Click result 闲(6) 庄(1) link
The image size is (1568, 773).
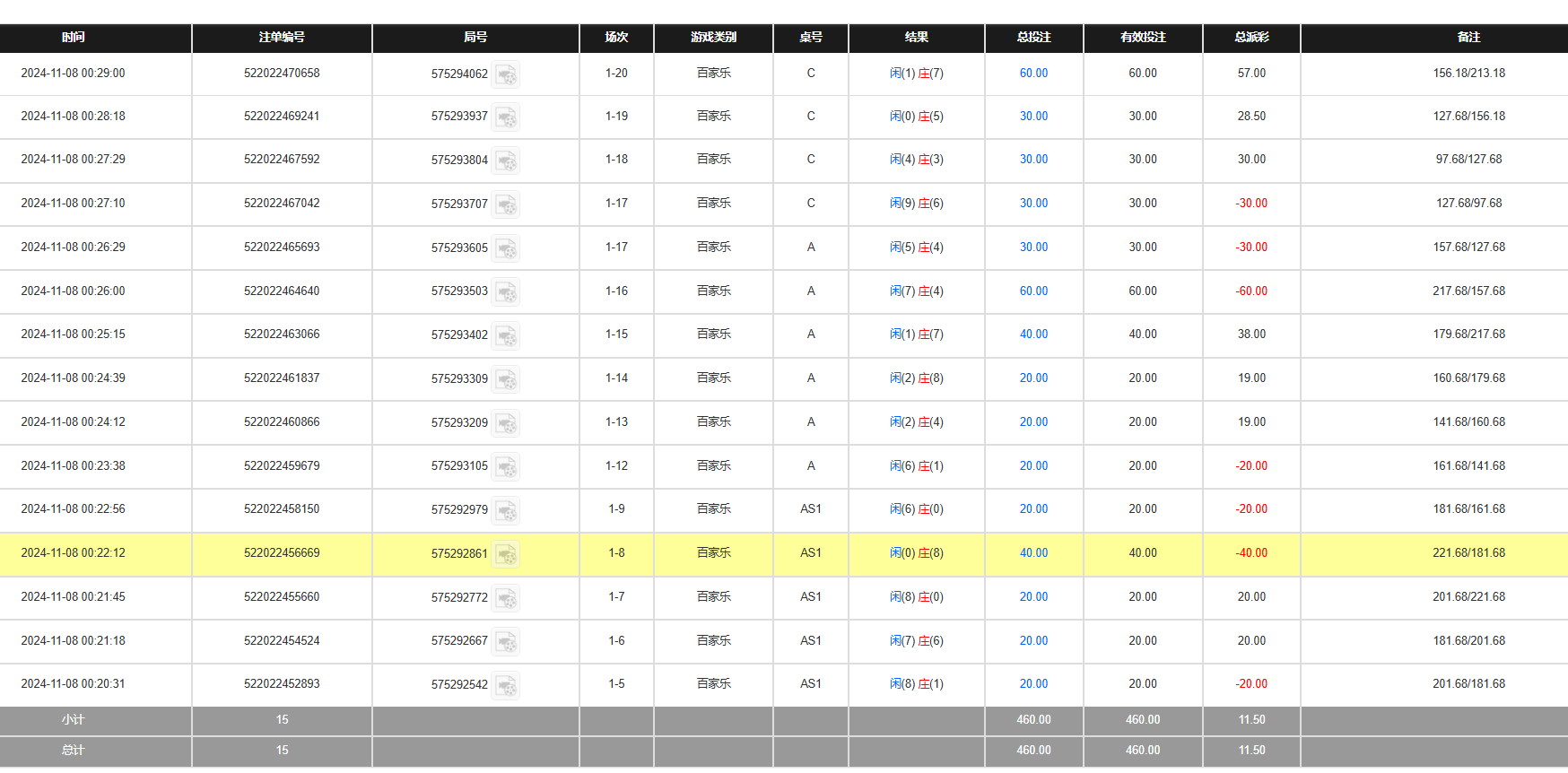click(916, 466)
